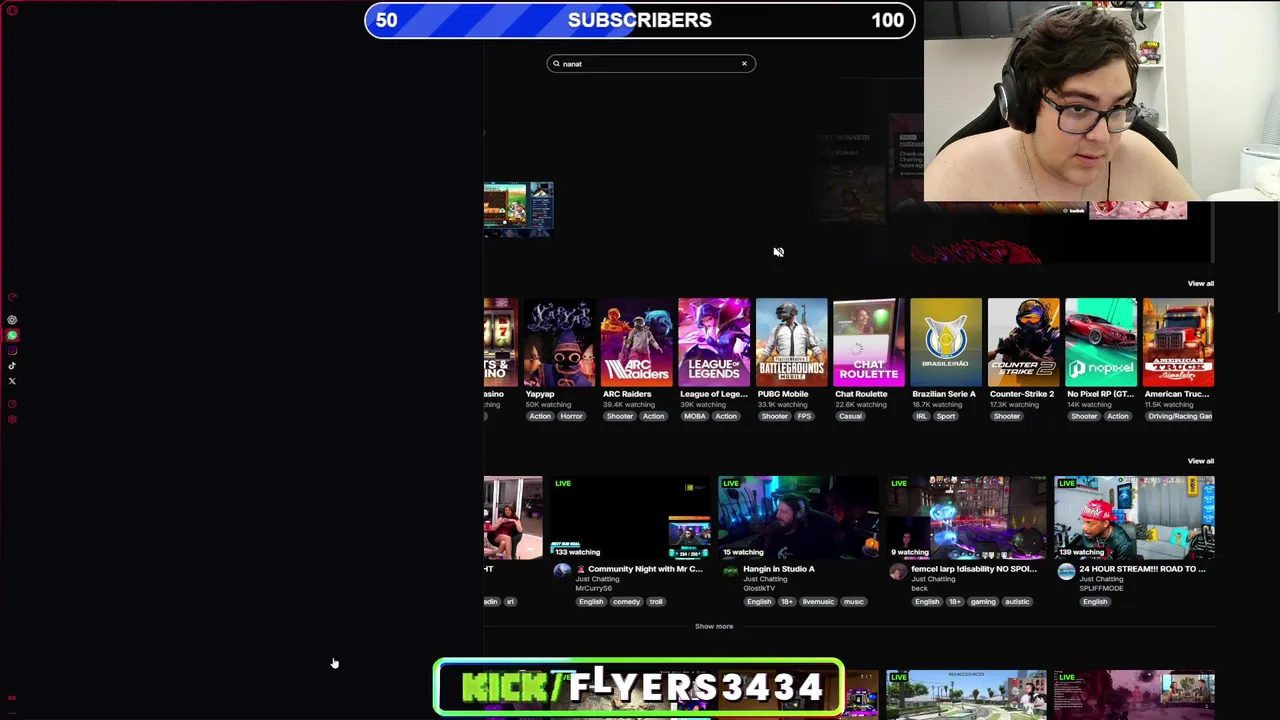Select the IRL tag under Brazilian Serie A
Screen dimensions: 1280x720
point(922,416)
